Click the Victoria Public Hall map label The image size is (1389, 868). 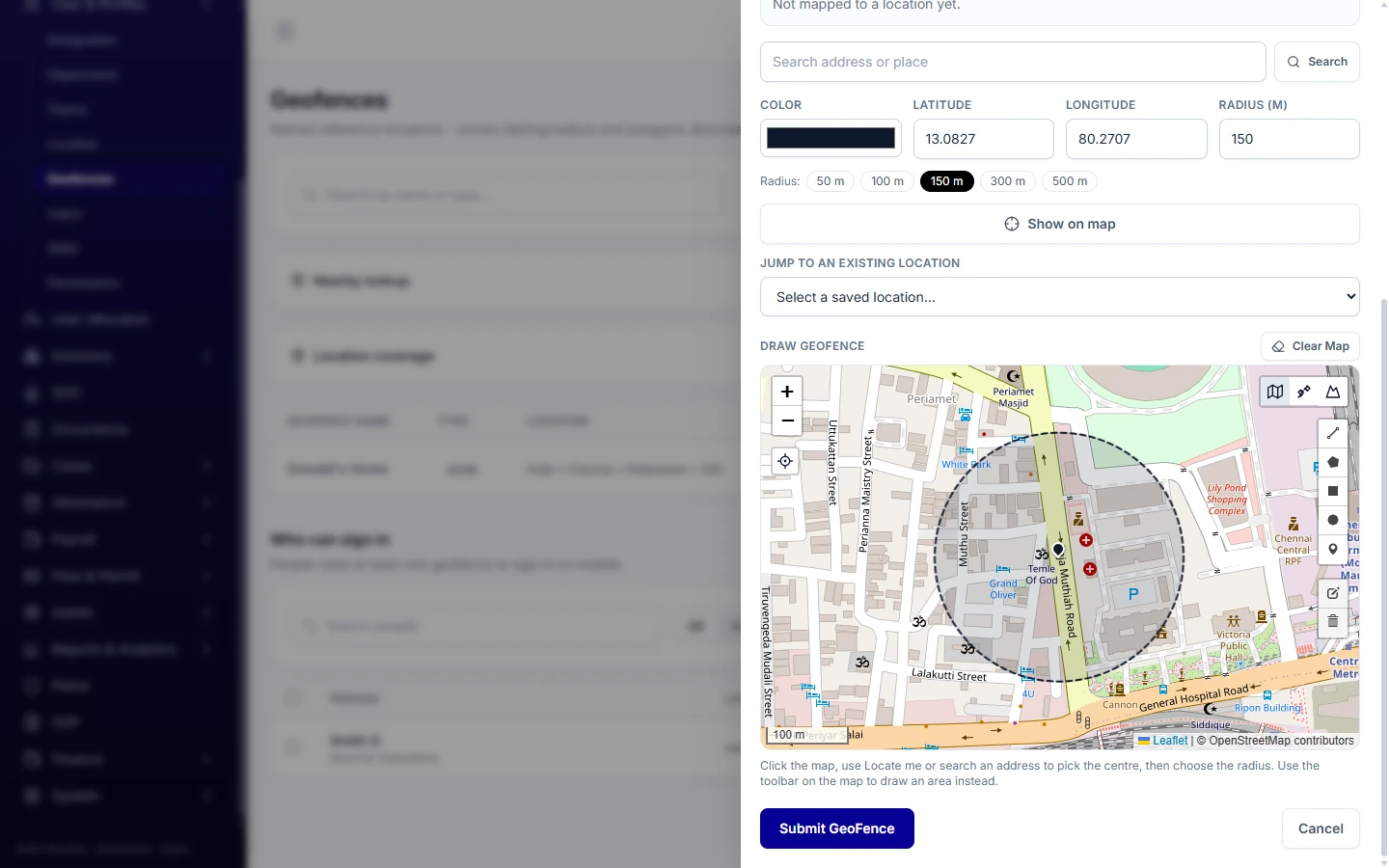[x=1234, y=646]
